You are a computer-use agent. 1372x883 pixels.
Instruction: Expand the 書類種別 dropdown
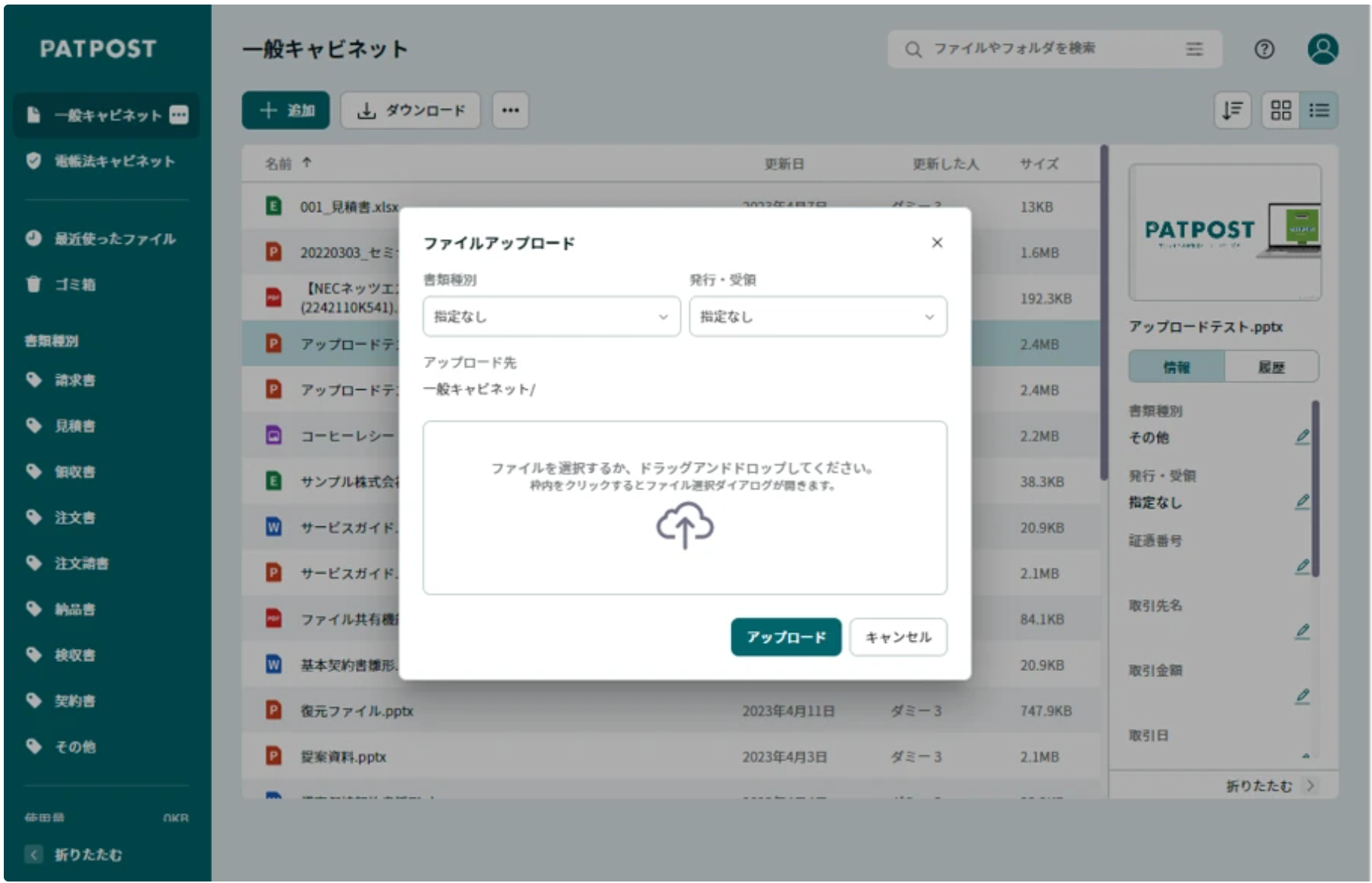pos(551,317)
